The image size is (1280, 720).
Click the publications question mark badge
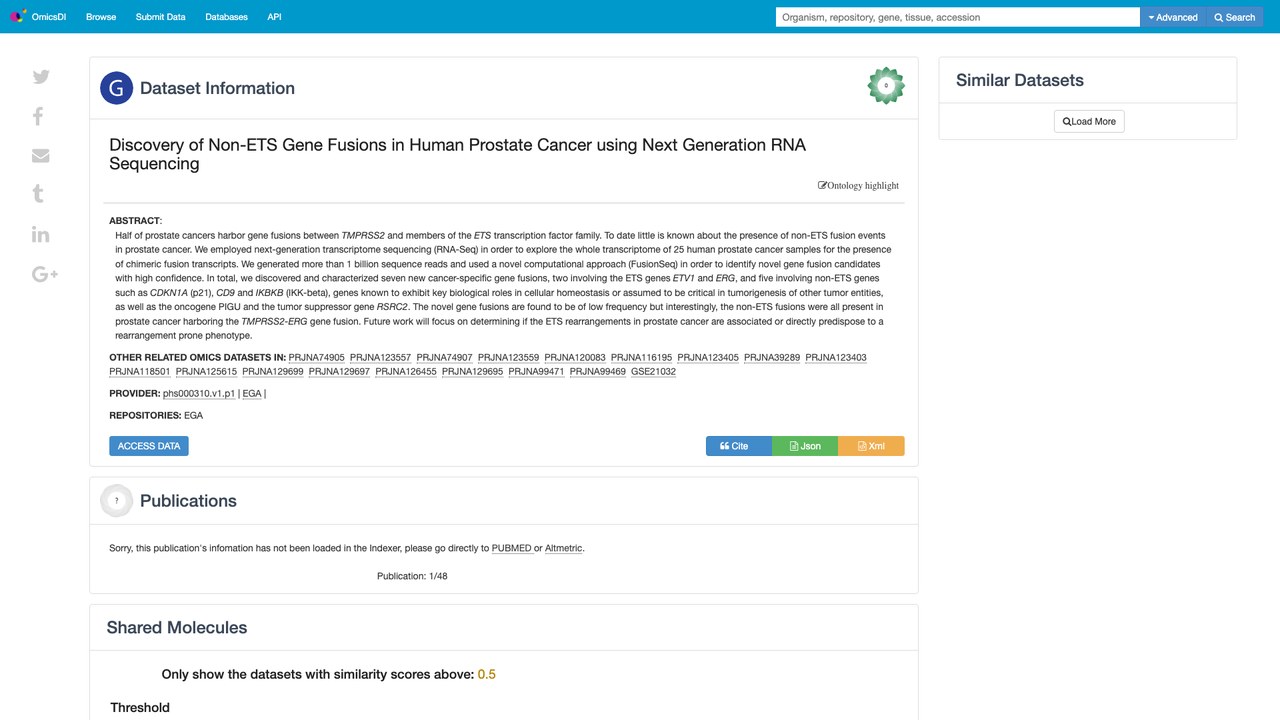pyautogui.click(x=117, y=501)
